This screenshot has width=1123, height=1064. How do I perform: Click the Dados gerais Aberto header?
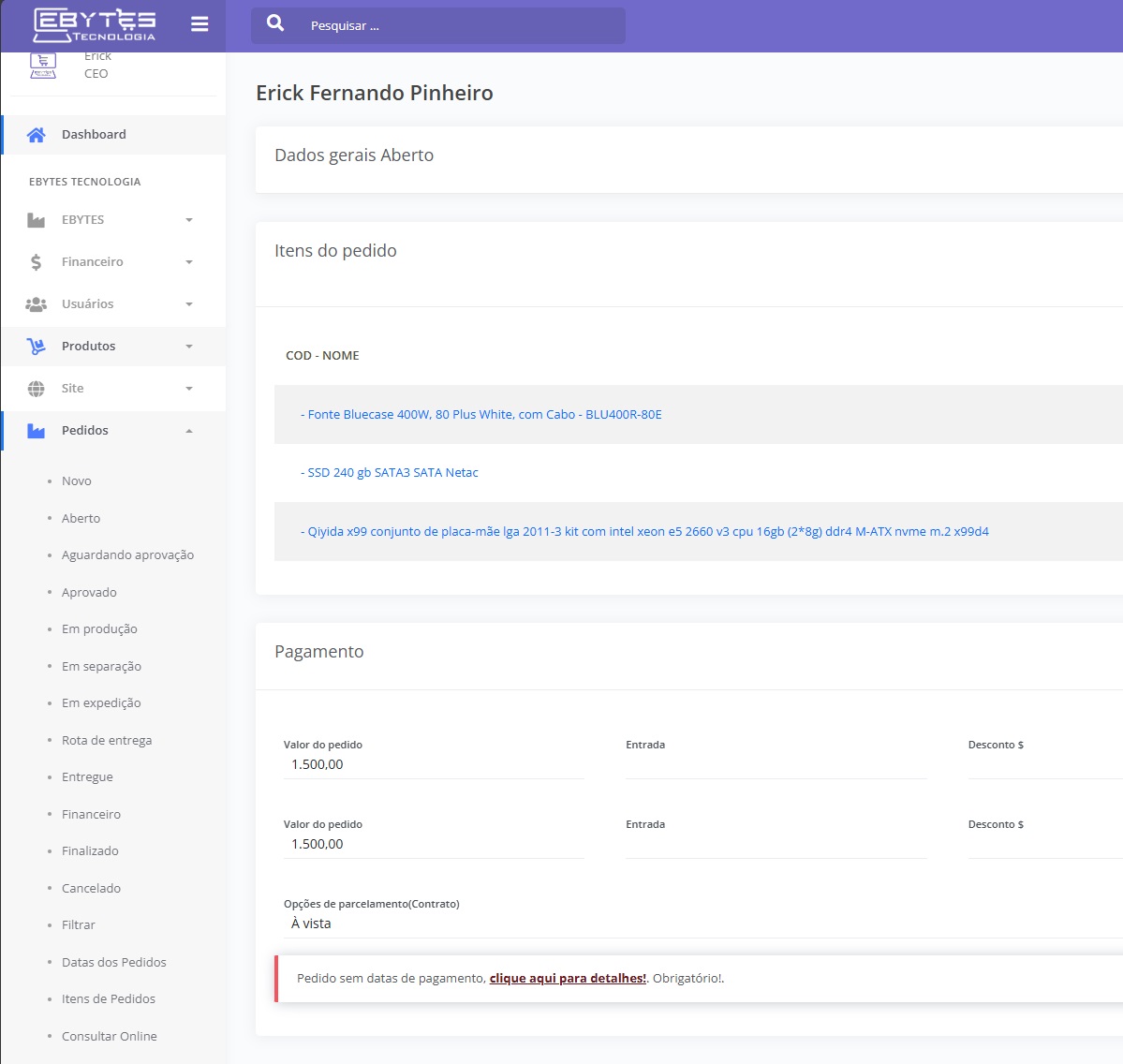(x=354, y=155)
